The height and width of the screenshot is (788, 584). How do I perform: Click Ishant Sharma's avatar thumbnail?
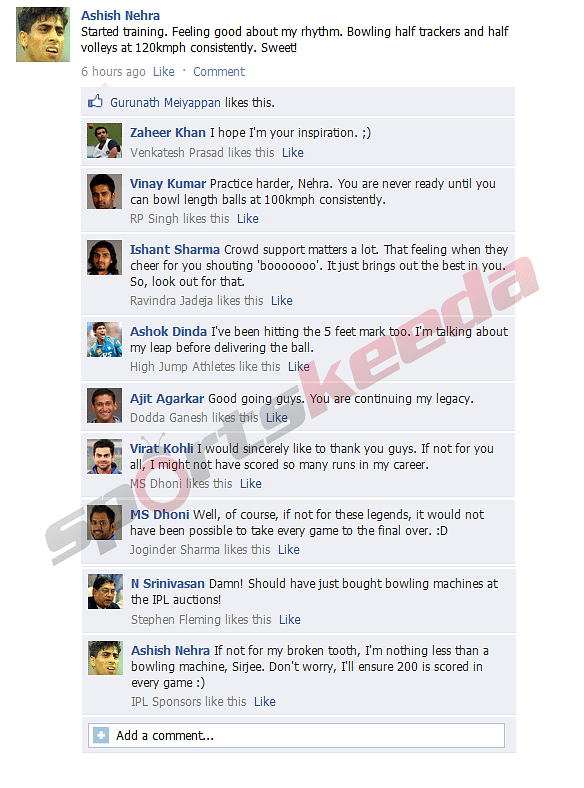coord(105,257)
